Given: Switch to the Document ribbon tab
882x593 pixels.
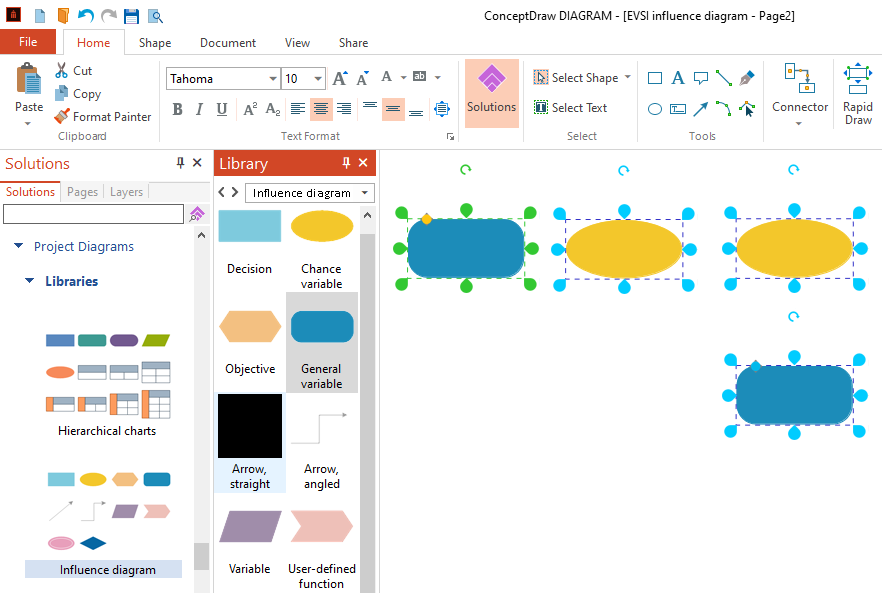Looking at the screenshot, I should click(x=228, y=43).
